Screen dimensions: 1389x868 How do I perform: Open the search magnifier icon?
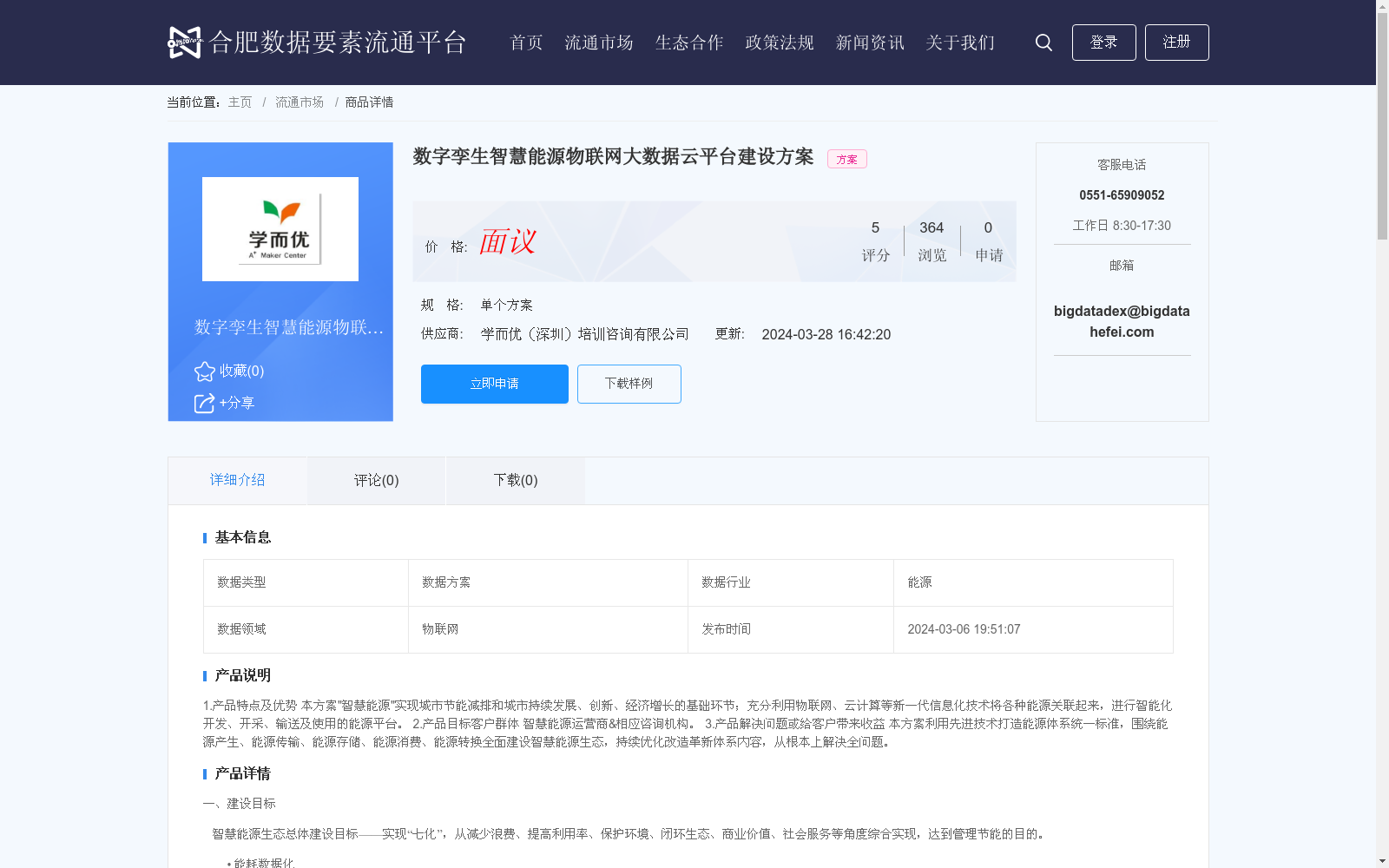tap(1043, 43)
